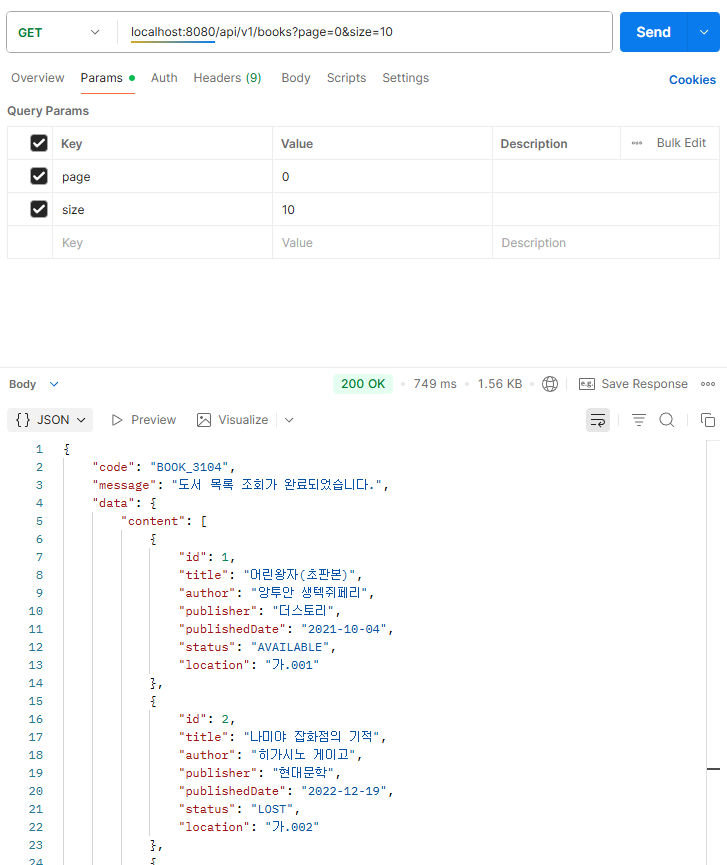This screenshot has height=865, width=727.
Task: Open the response Body section dropdown
Action: click(34, 384)
